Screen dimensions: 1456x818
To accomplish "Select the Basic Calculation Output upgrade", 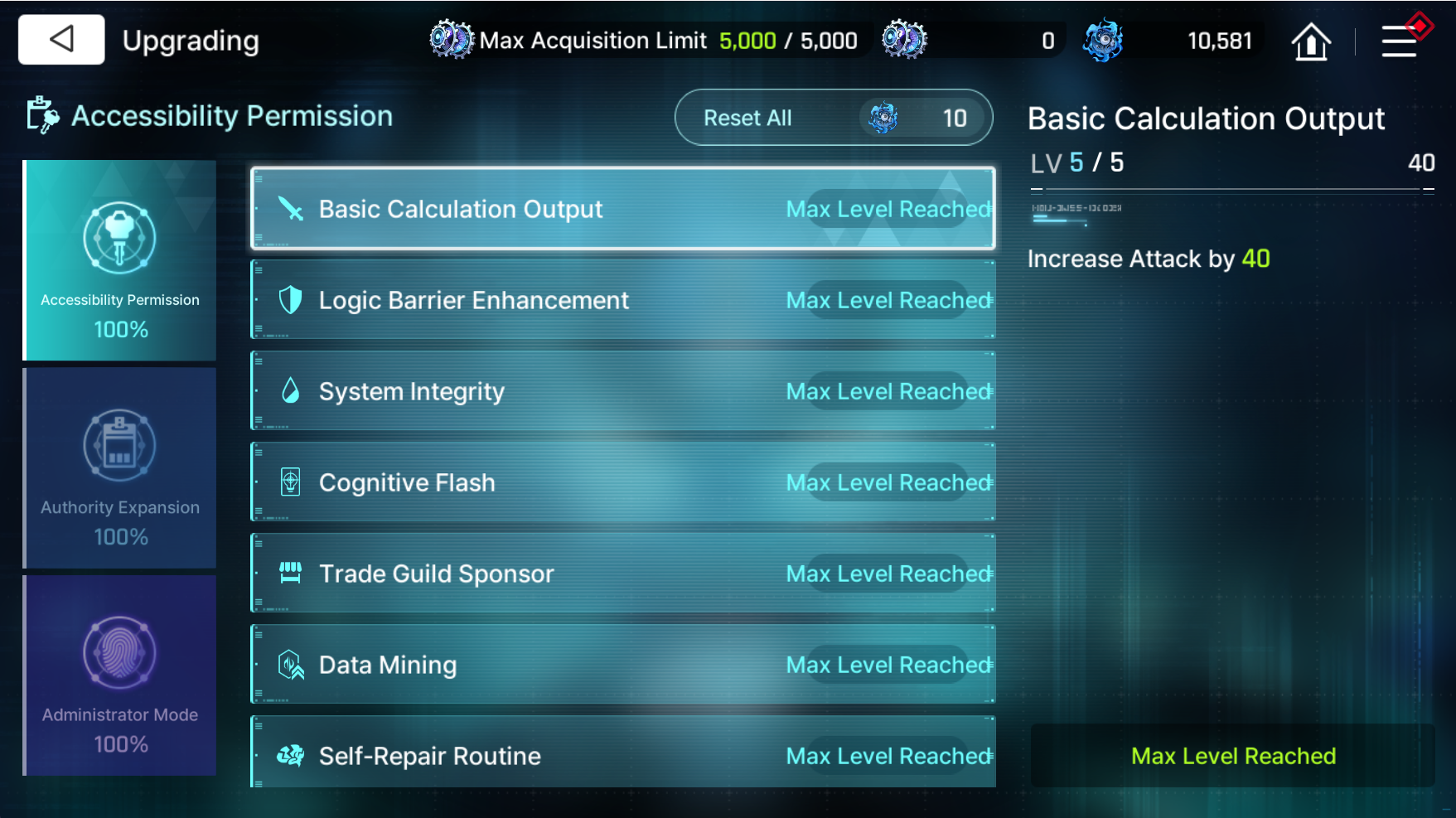I will 623,209.
